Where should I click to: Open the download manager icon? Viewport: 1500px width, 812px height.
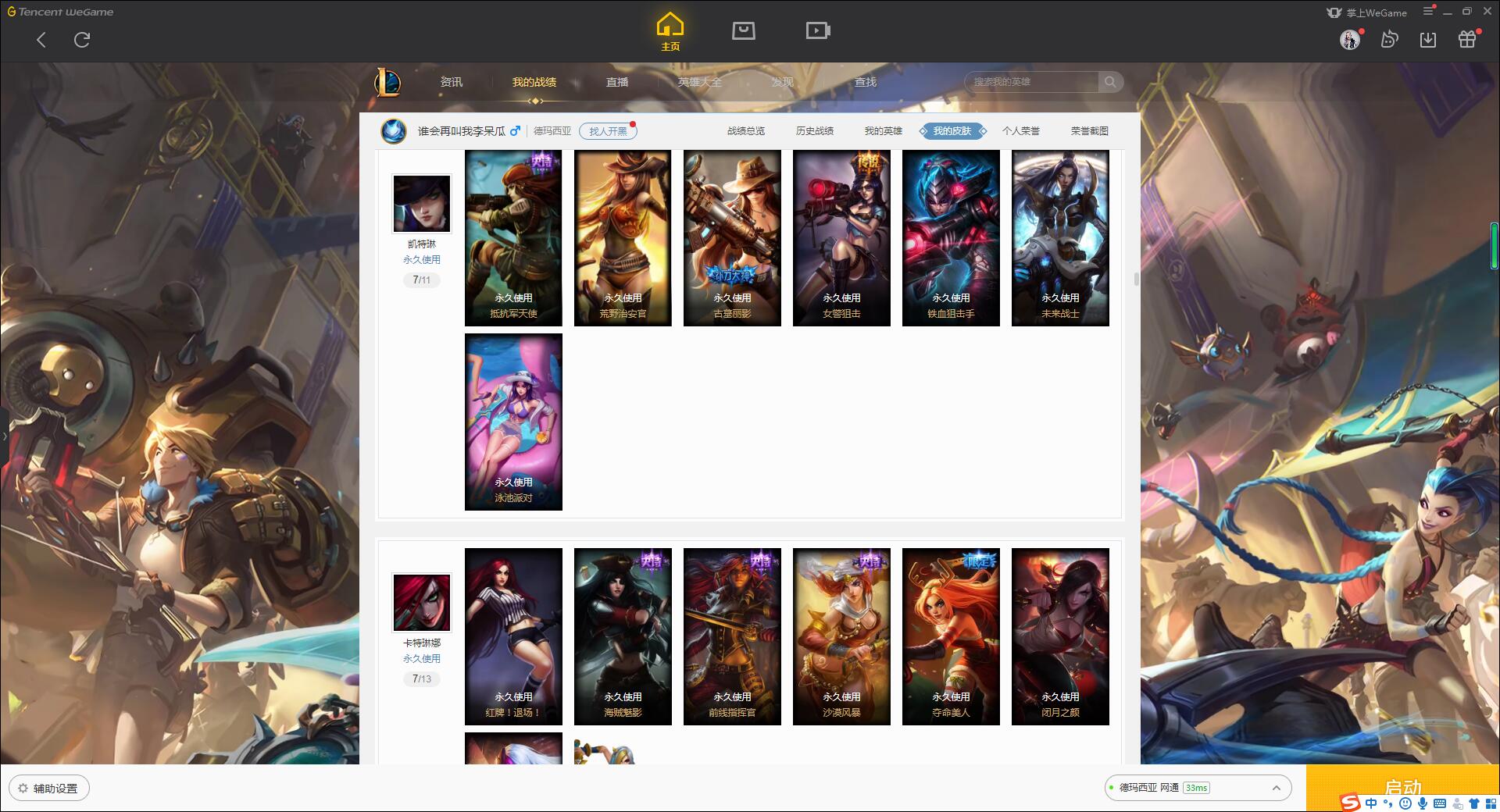tap(1428, 39)
